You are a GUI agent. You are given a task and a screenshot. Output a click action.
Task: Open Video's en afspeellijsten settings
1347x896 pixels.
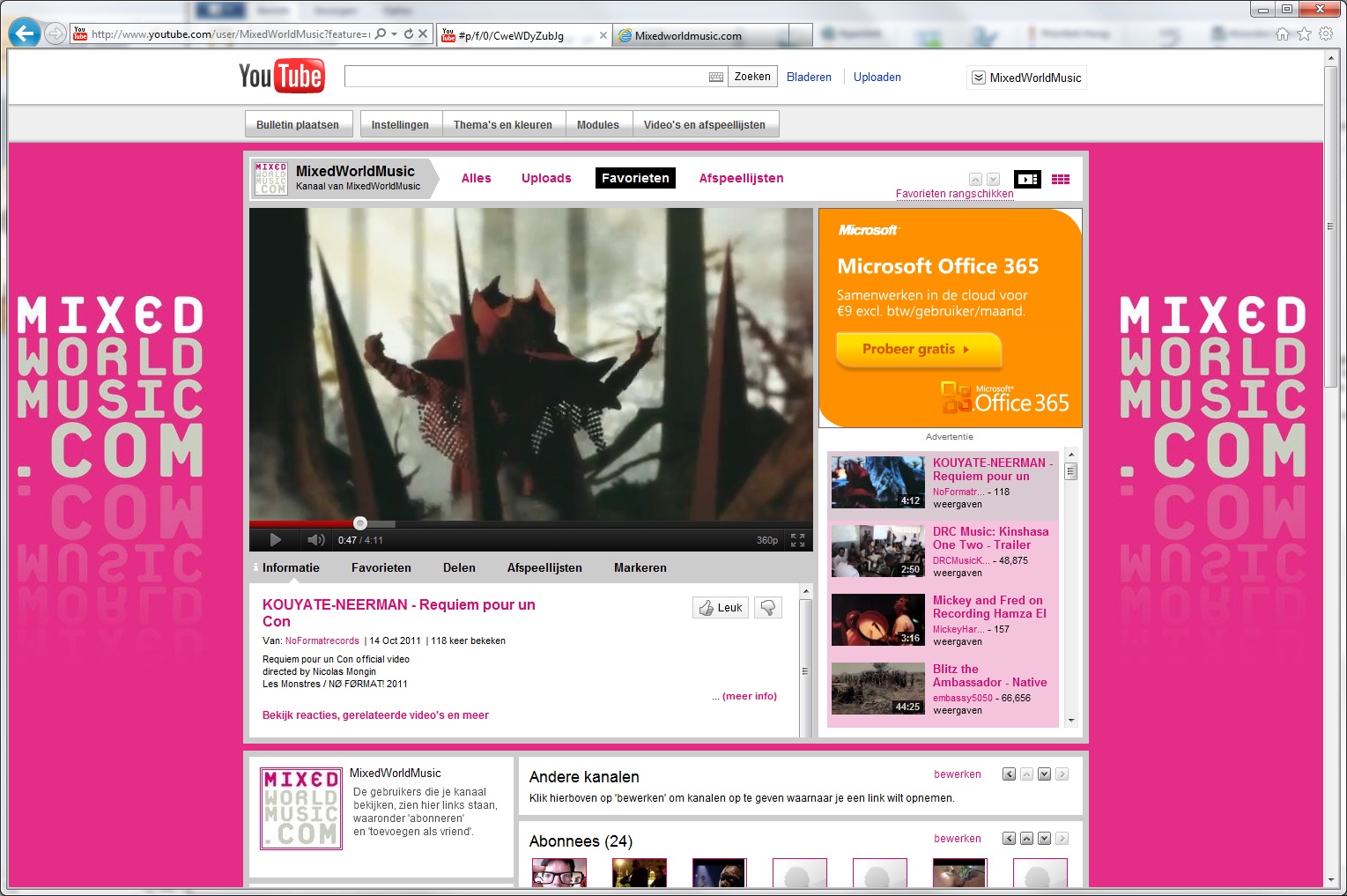point(705,125)
